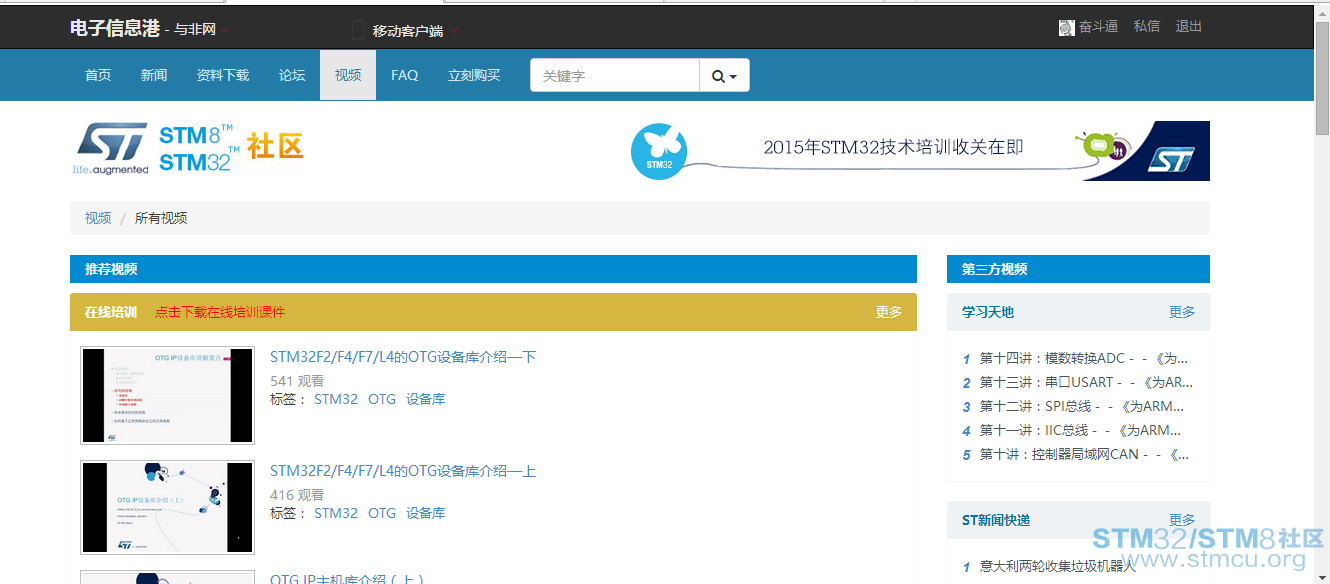Open the OTG IP主机库介绍（上）video title
This screenshot has height=584, width=1330.
[x=347, y=579]
